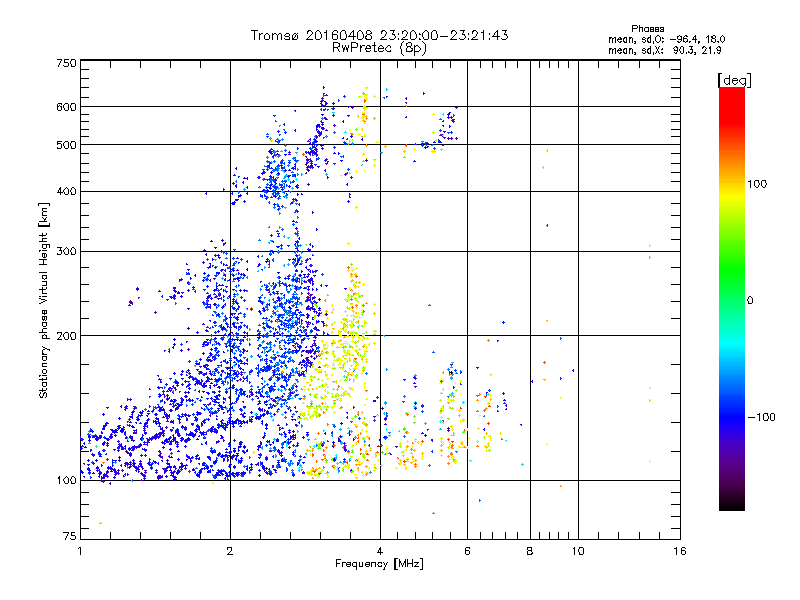Click the black bottom of the colorbar
Screen dimensions: 800x600
(732, 503)
